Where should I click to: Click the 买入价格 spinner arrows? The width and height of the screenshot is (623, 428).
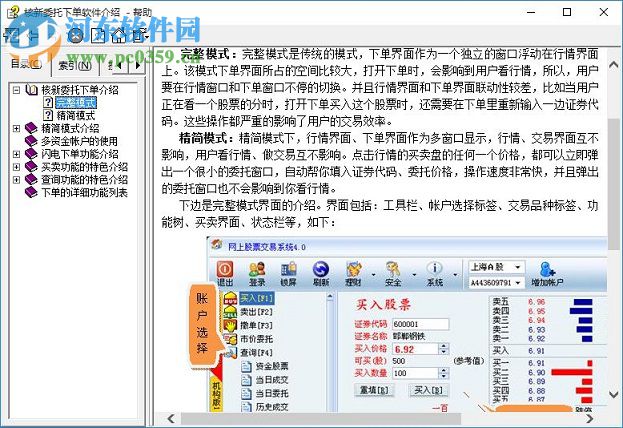point(444,349)
